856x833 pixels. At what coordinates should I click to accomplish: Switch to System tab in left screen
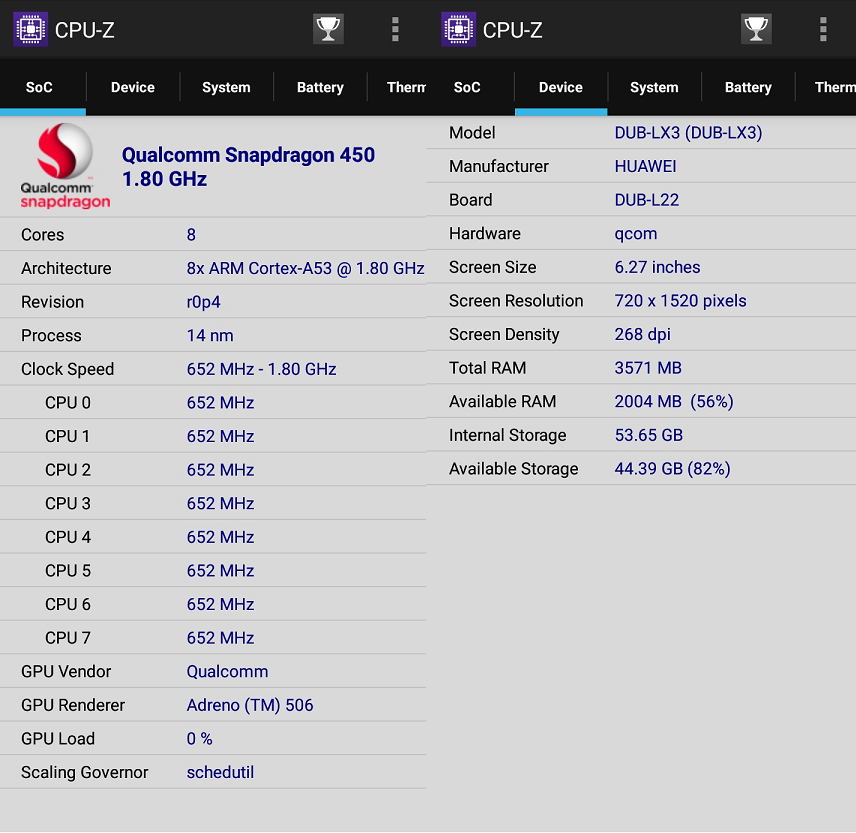tap(226, 87)
